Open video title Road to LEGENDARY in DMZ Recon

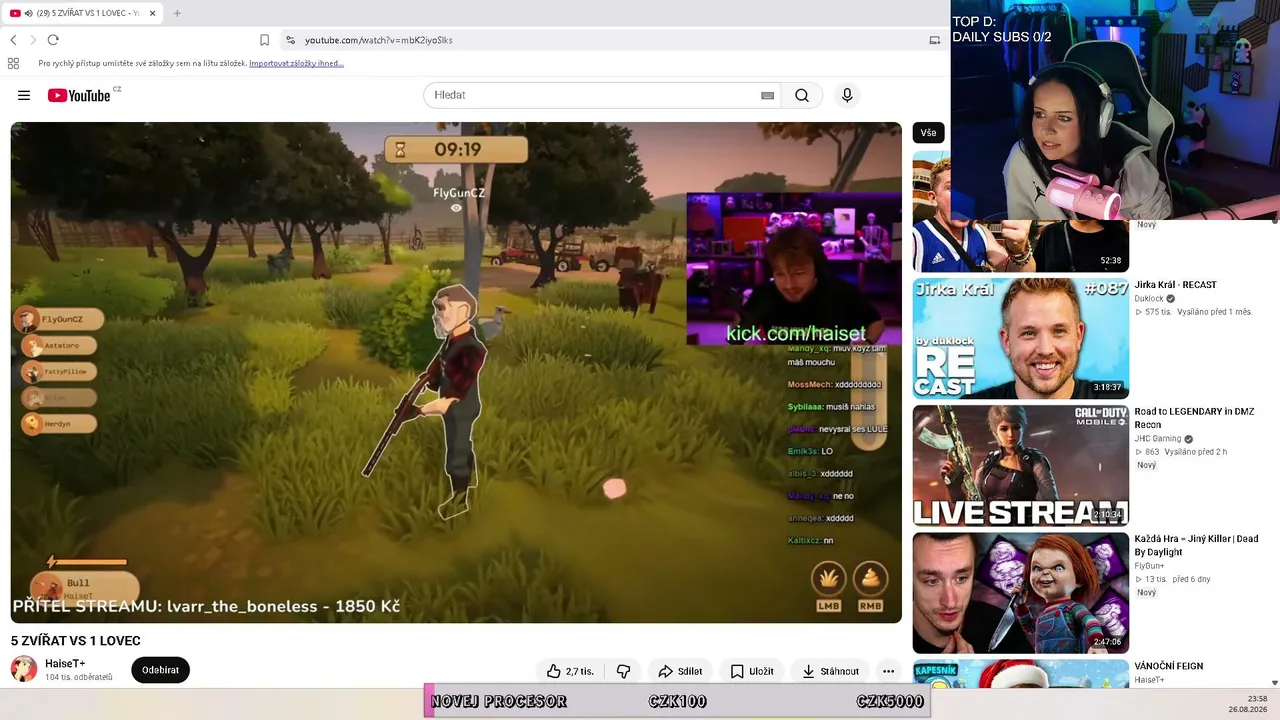(1194, 418)
